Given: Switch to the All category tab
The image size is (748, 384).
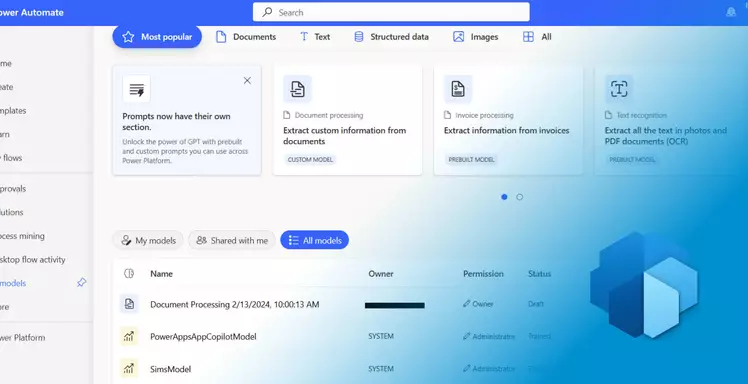Looking at the screenshot, I should (x=537, y=37).
